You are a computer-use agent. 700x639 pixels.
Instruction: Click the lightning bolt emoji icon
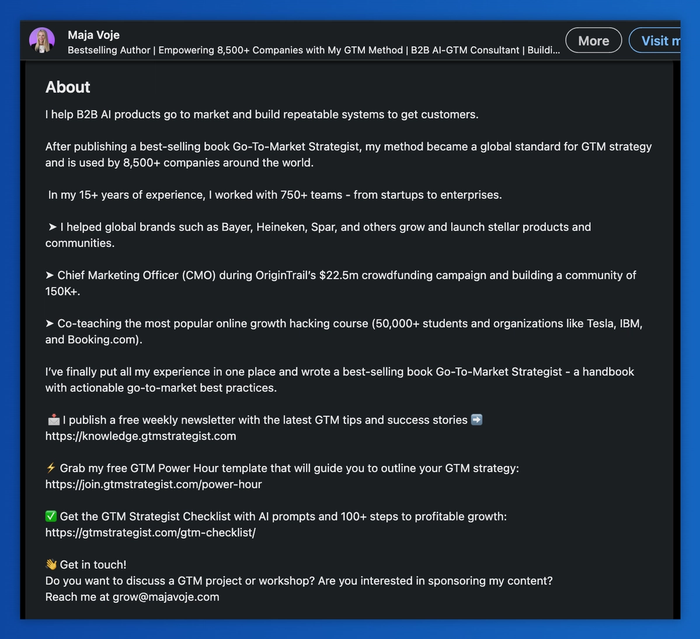(x=51, y=468)
